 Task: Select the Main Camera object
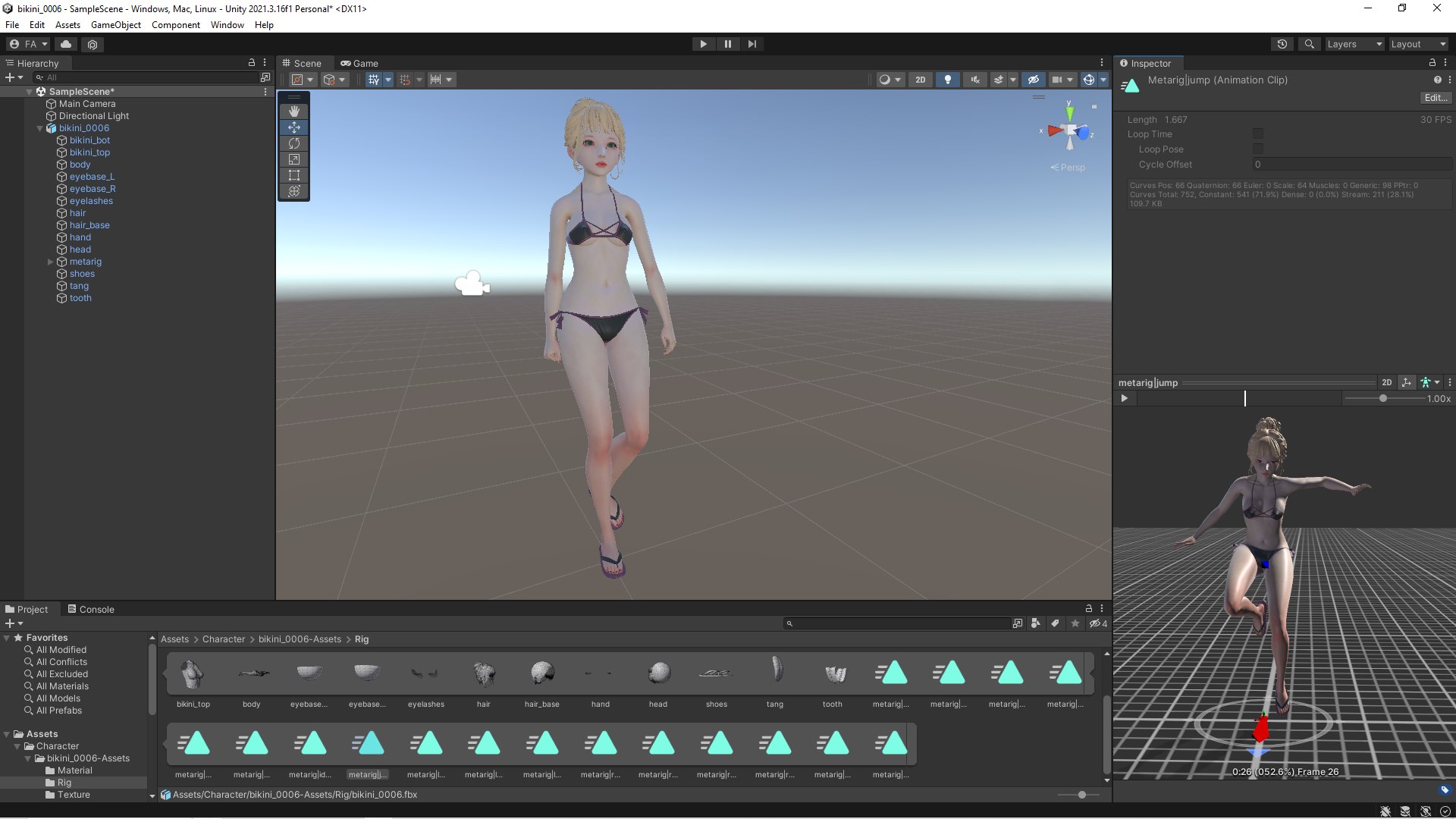click(x=87, y=104)
